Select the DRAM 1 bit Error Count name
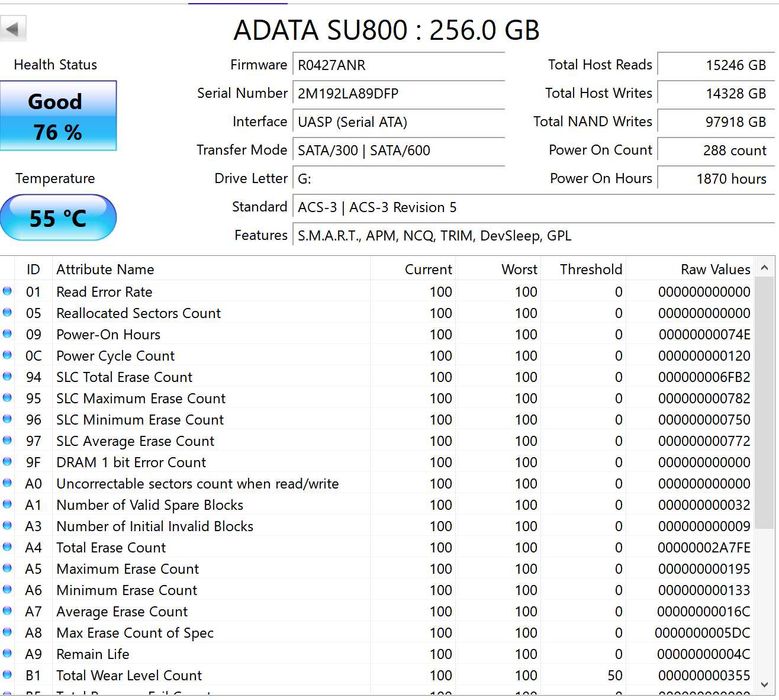The image size is (779, 700). [x=131, y=463]
